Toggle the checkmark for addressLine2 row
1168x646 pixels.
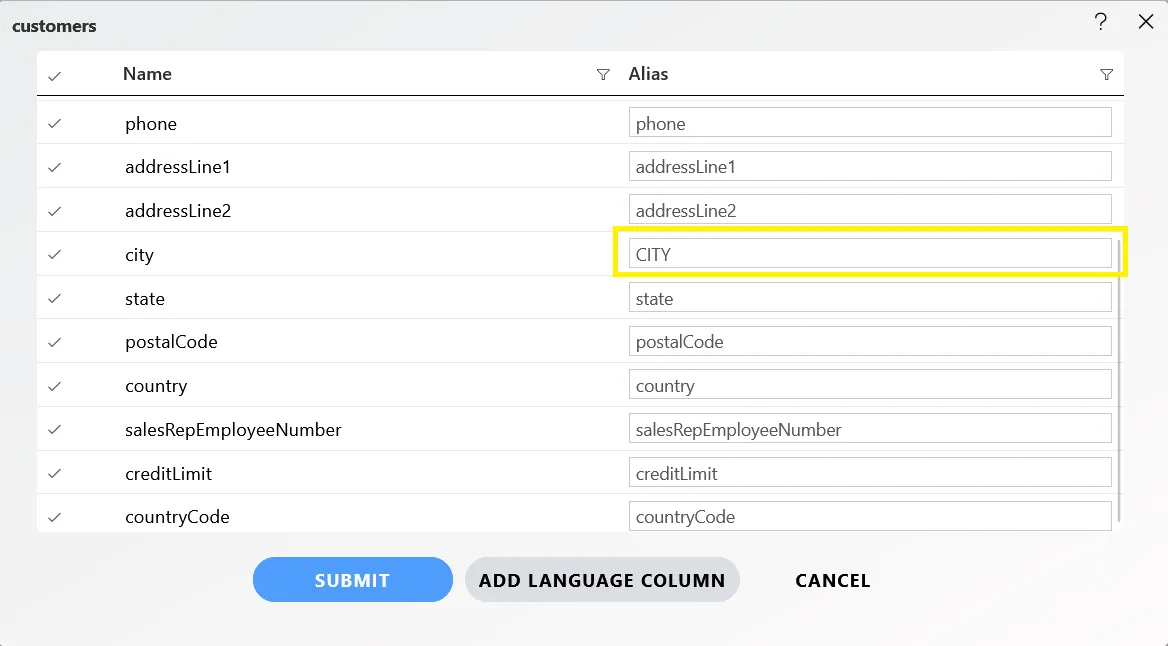(x=54, y=212)
